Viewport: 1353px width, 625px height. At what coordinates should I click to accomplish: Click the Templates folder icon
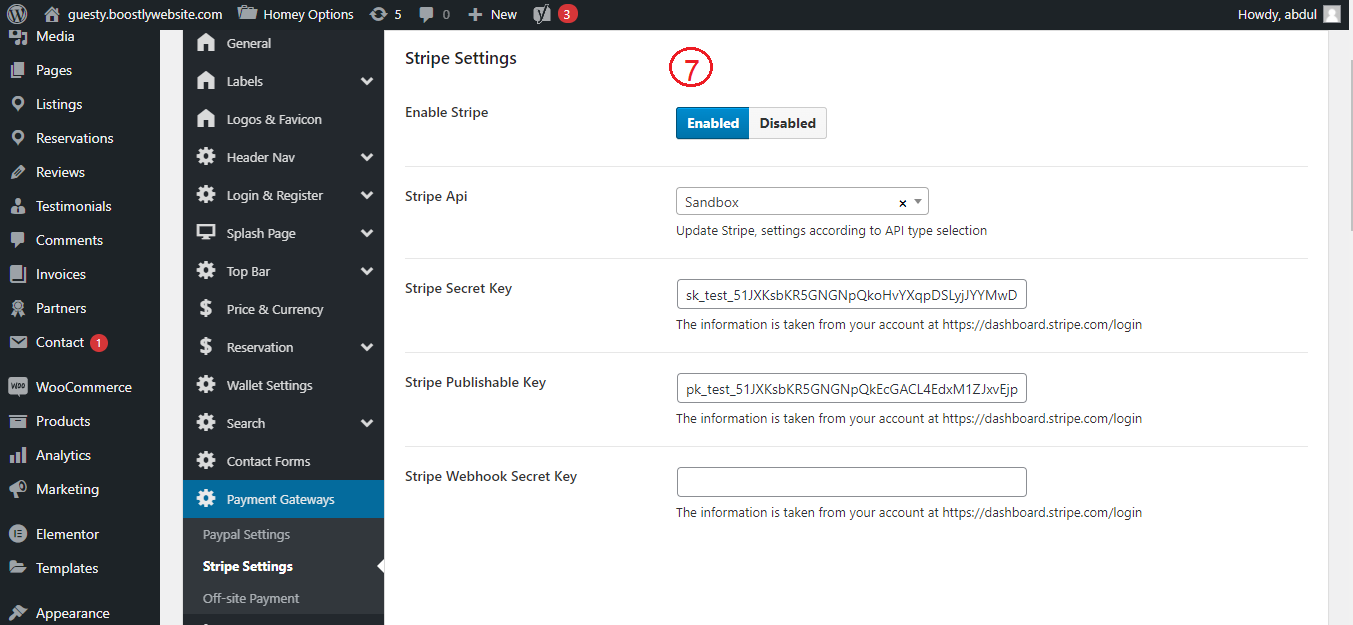tap(17, 568)
